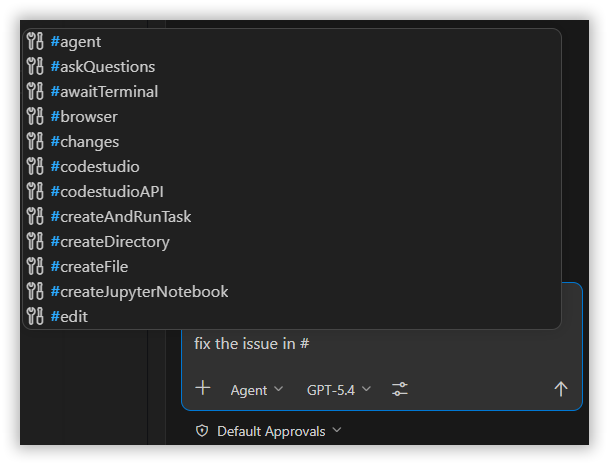Click the plus add context icon
The image size is (609, 465).
coord(203,388)
